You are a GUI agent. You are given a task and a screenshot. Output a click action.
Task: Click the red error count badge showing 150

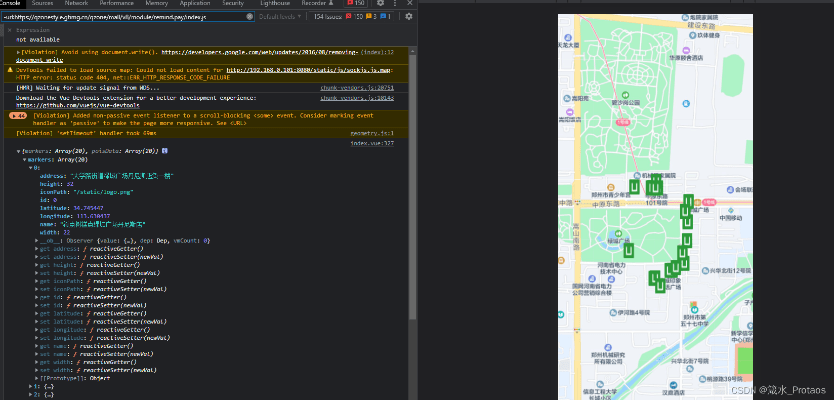coord(355,4)
